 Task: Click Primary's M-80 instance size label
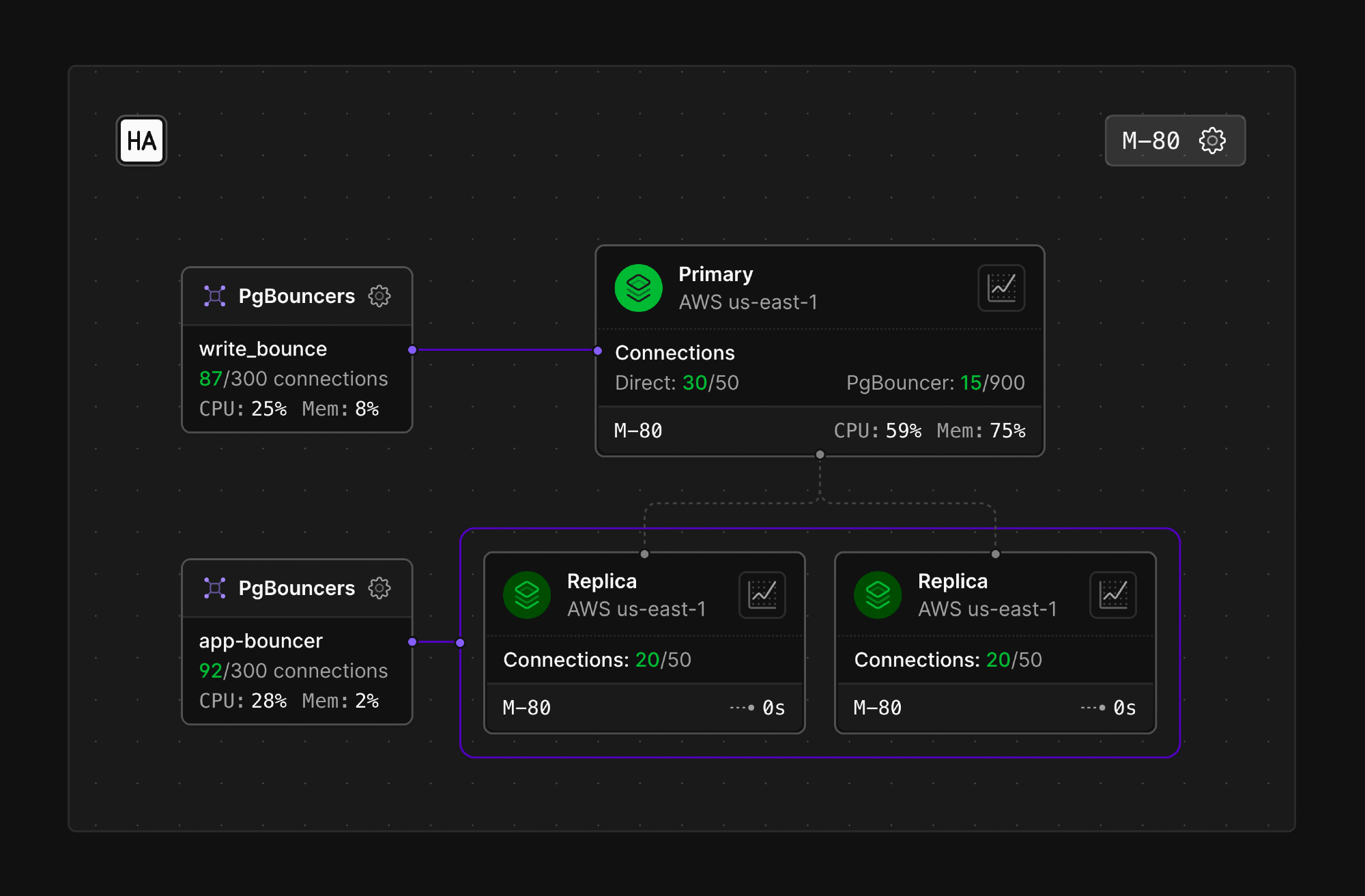click(638, 431)
